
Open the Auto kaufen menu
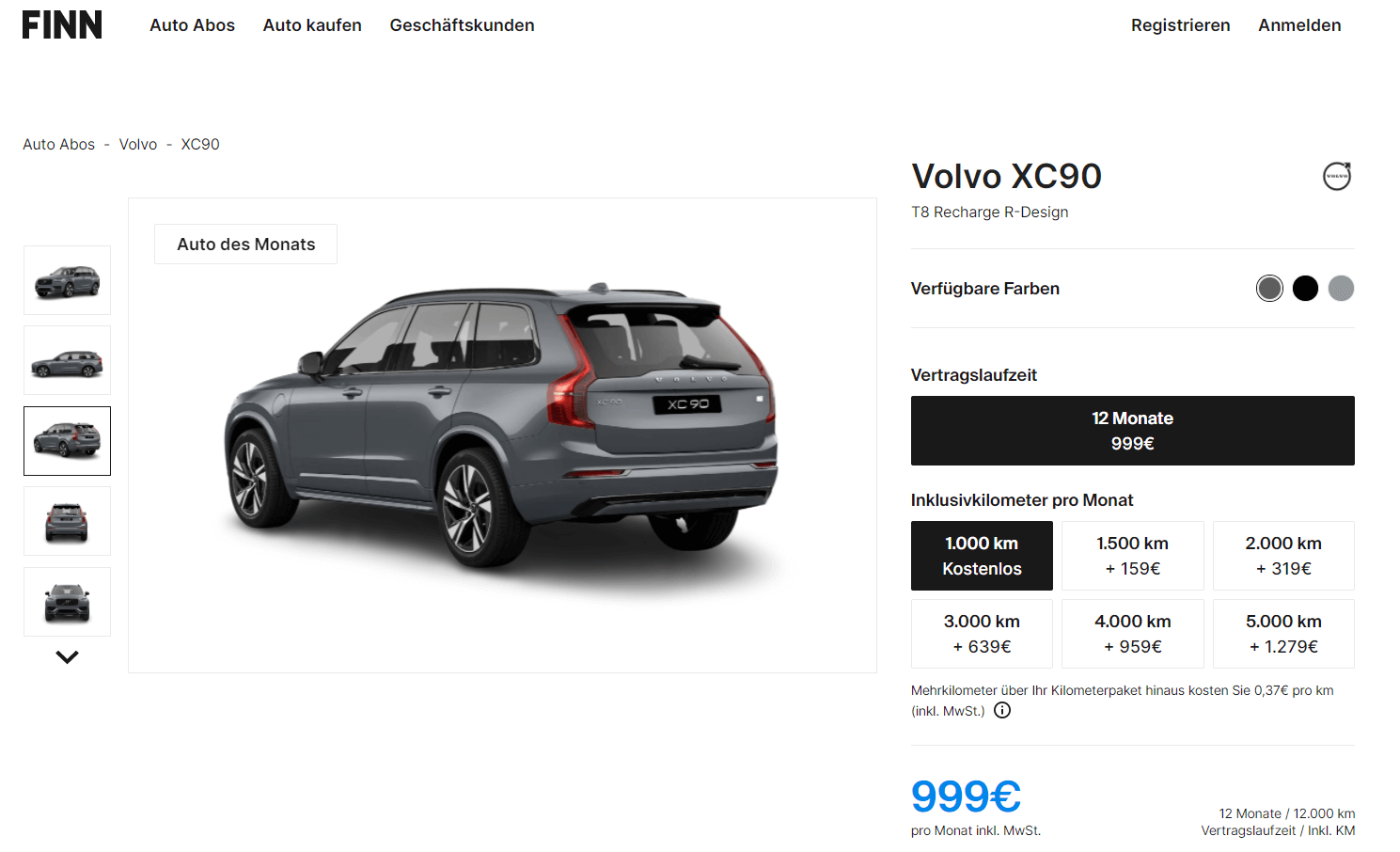click(312, 25)
